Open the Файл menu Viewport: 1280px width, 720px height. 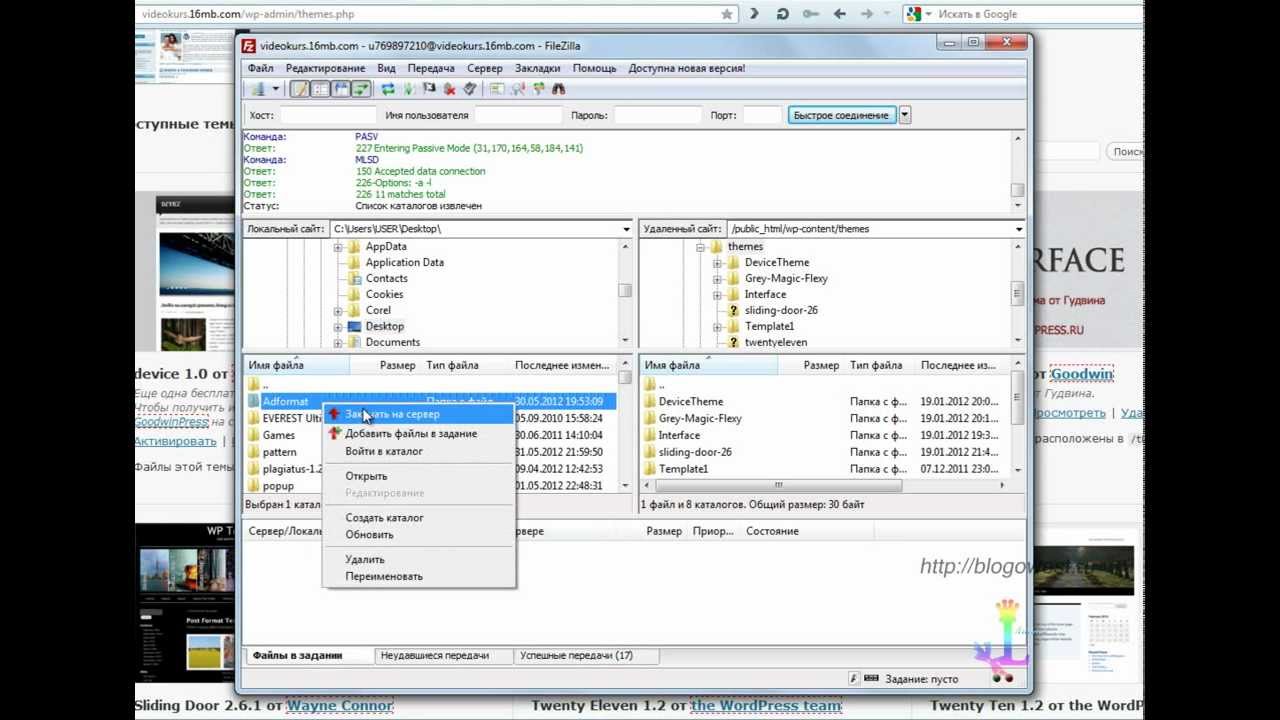261,68
